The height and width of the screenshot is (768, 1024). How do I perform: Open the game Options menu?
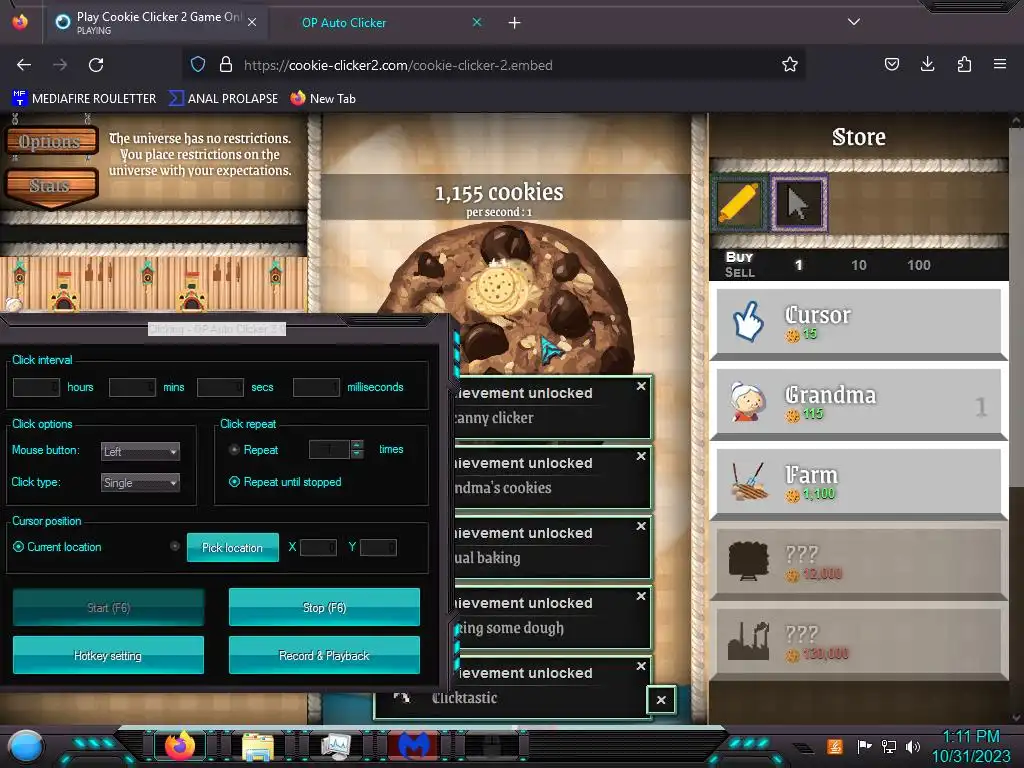(51, 142)
